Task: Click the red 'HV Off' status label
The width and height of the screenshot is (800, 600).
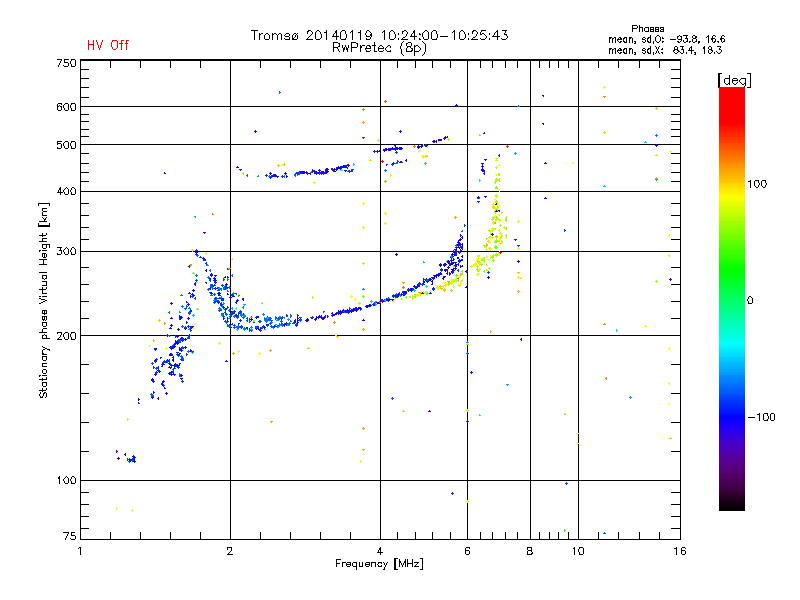Action: click(108, 45)
